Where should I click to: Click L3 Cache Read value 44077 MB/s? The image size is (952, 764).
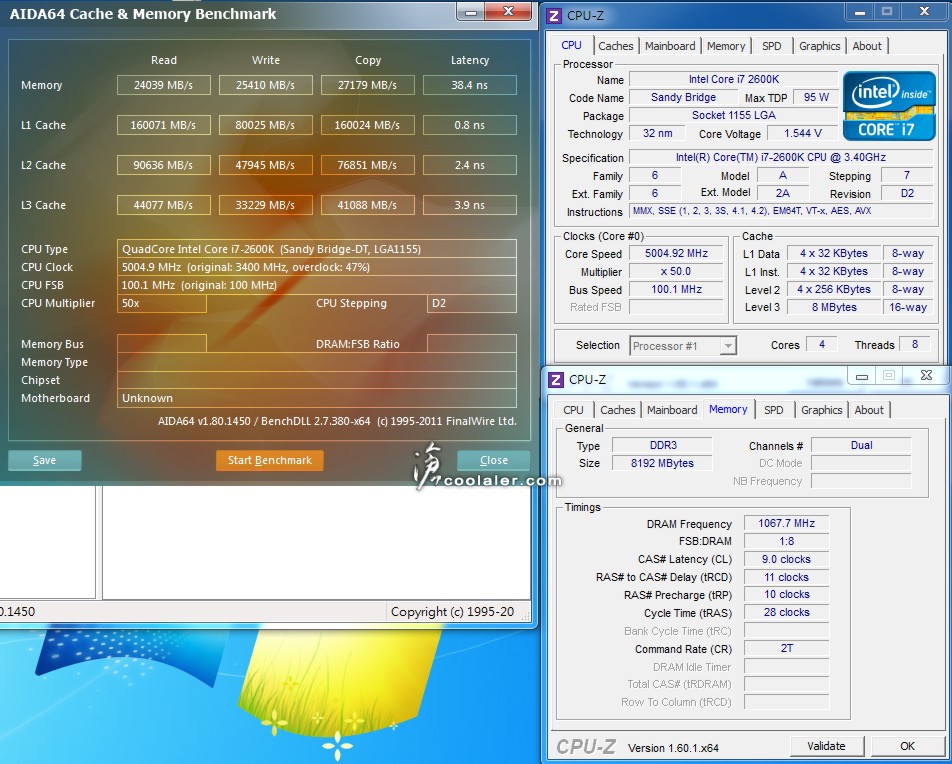(x=163, y=205)
